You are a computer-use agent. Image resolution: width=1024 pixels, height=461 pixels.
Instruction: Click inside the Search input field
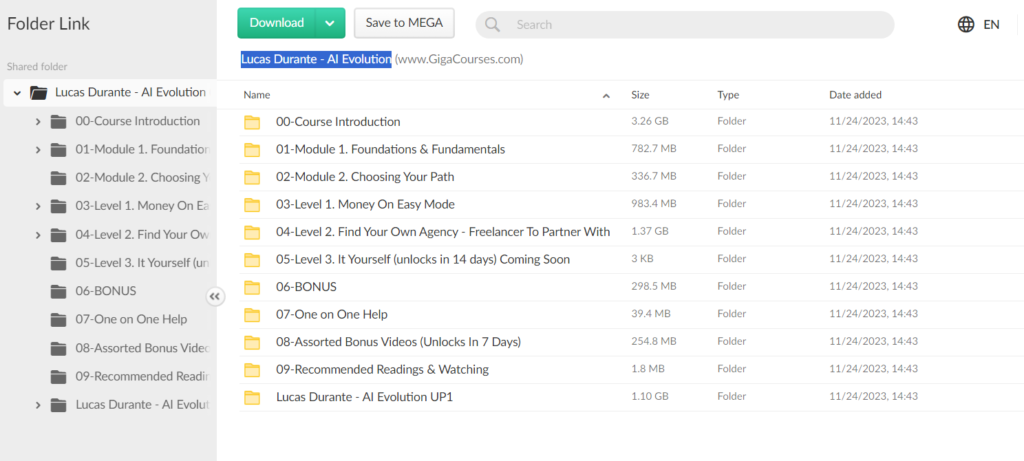click(x=690, y=25)
